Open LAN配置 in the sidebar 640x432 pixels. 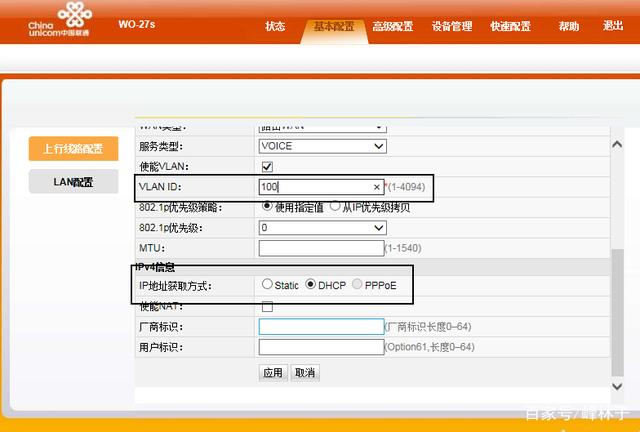[73, 182]
